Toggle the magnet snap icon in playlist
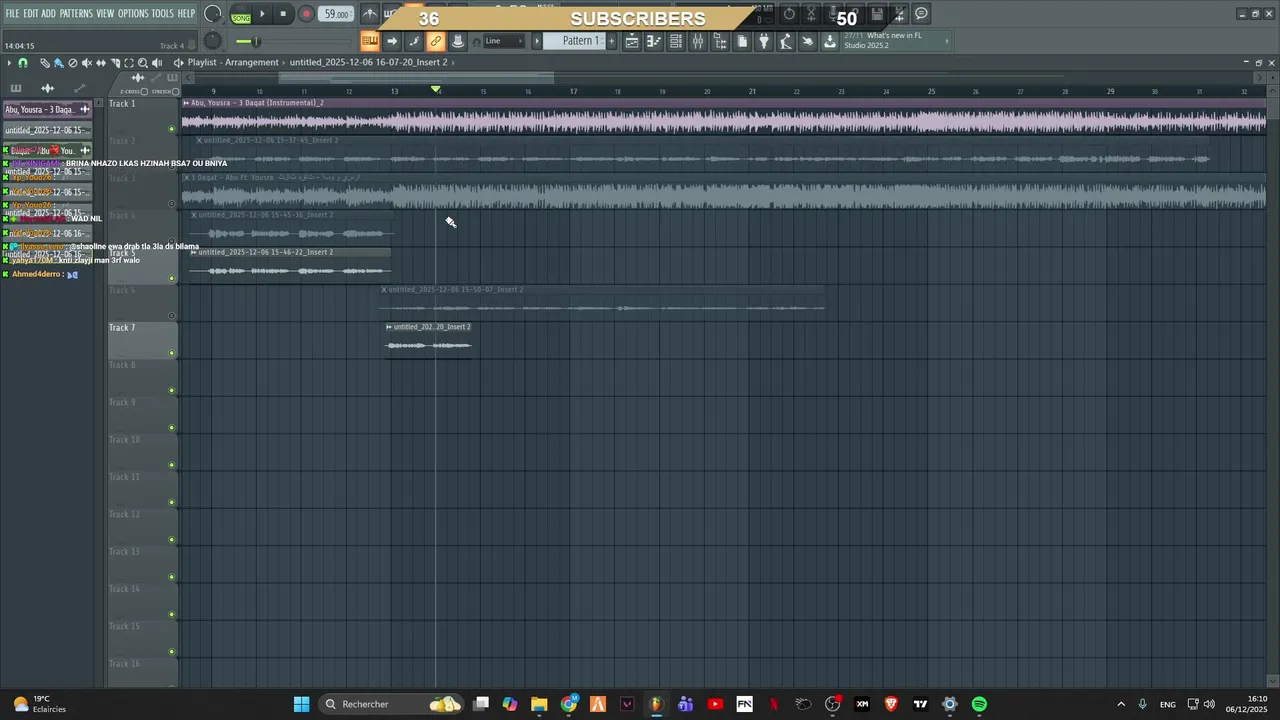The image size is (1280, 720). [x=23, y=63]
